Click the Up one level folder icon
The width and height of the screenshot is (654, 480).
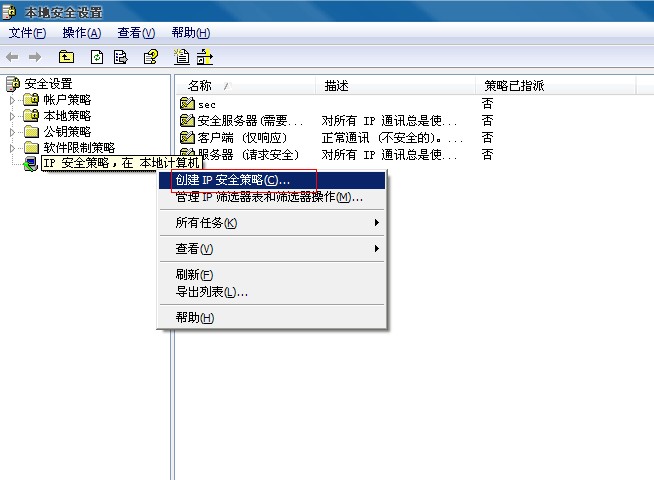tap(66, 57)
